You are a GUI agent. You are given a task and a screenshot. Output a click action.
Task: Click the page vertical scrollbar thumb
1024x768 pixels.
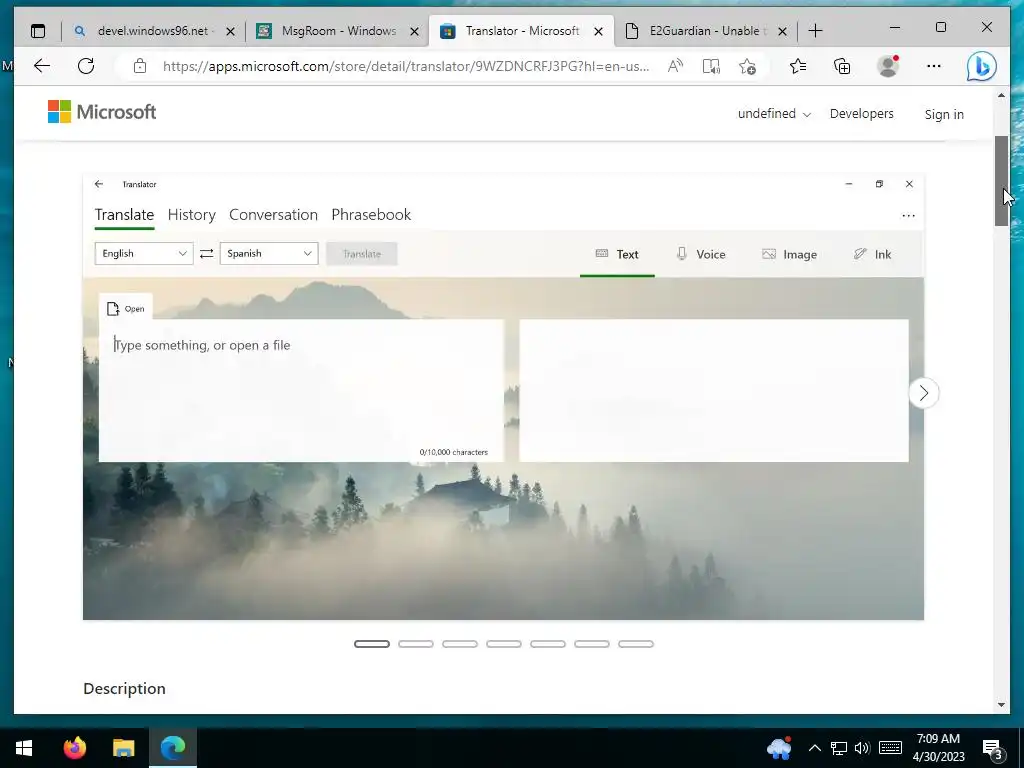pyautogui.click(x=1002, y=181)
